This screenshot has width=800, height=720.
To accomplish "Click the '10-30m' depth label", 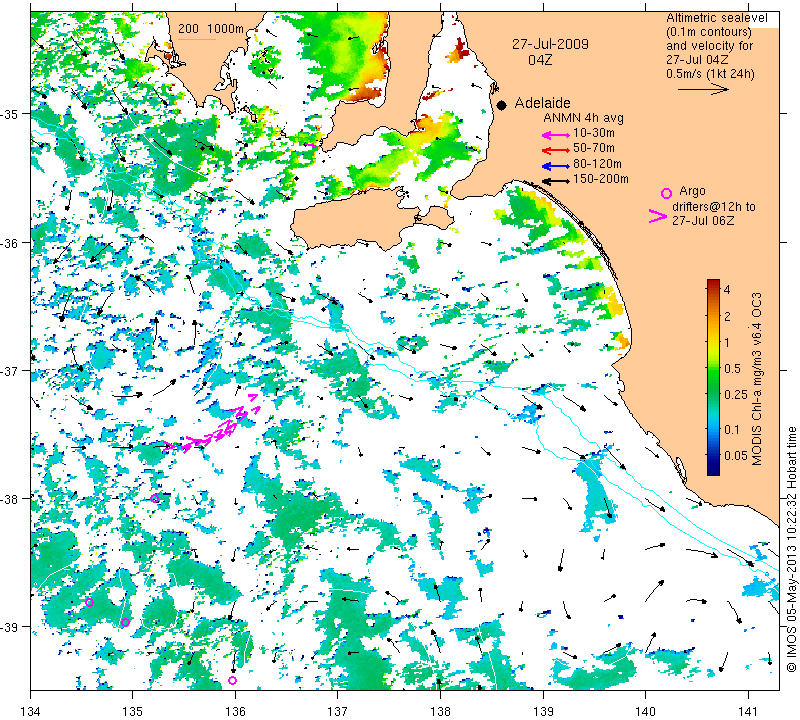I will (x=593, y=133).
